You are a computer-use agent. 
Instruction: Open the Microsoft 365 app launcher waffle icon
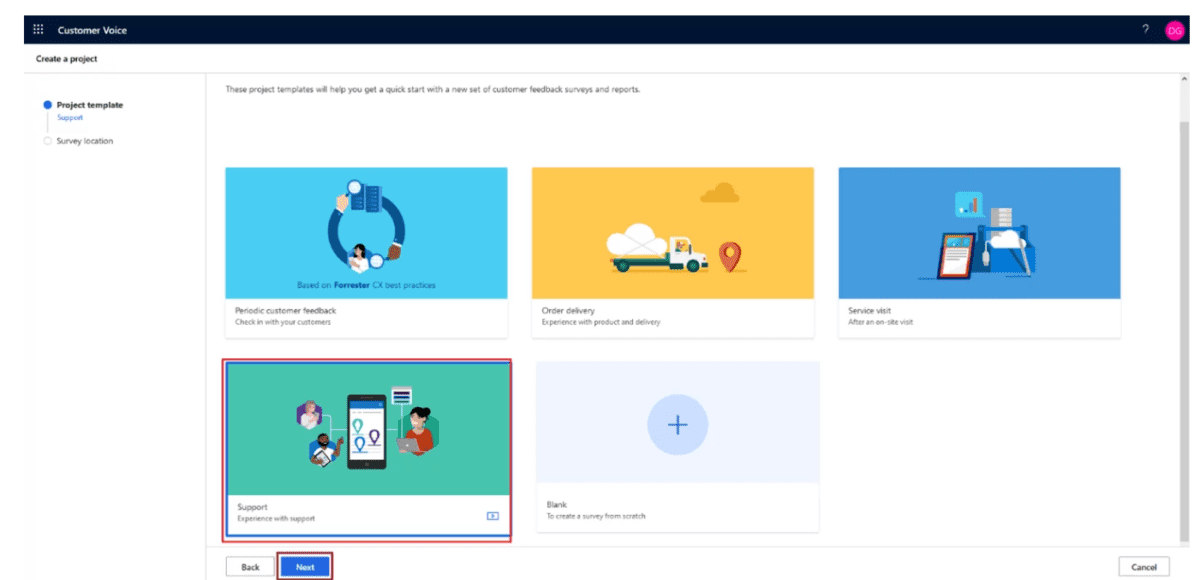[x=38, y=29]
